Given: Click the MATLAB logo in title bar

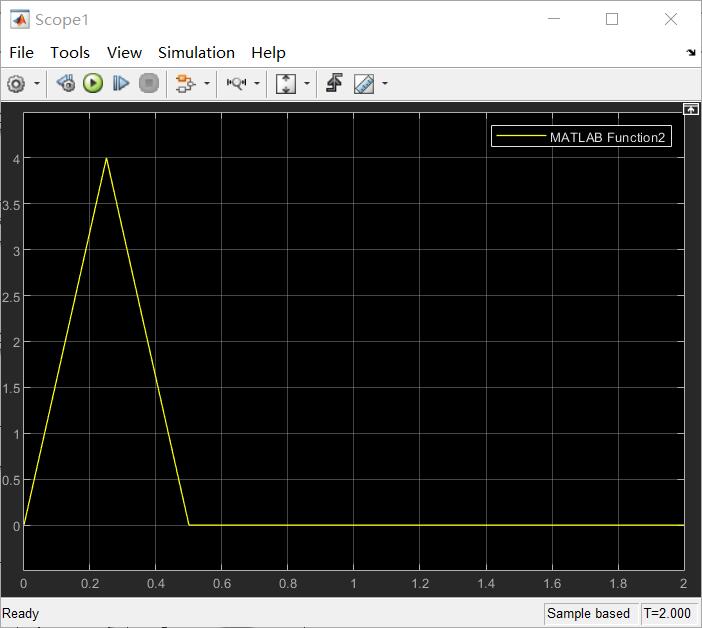Looking at the screenshot, I should click(x=20, y=20).
